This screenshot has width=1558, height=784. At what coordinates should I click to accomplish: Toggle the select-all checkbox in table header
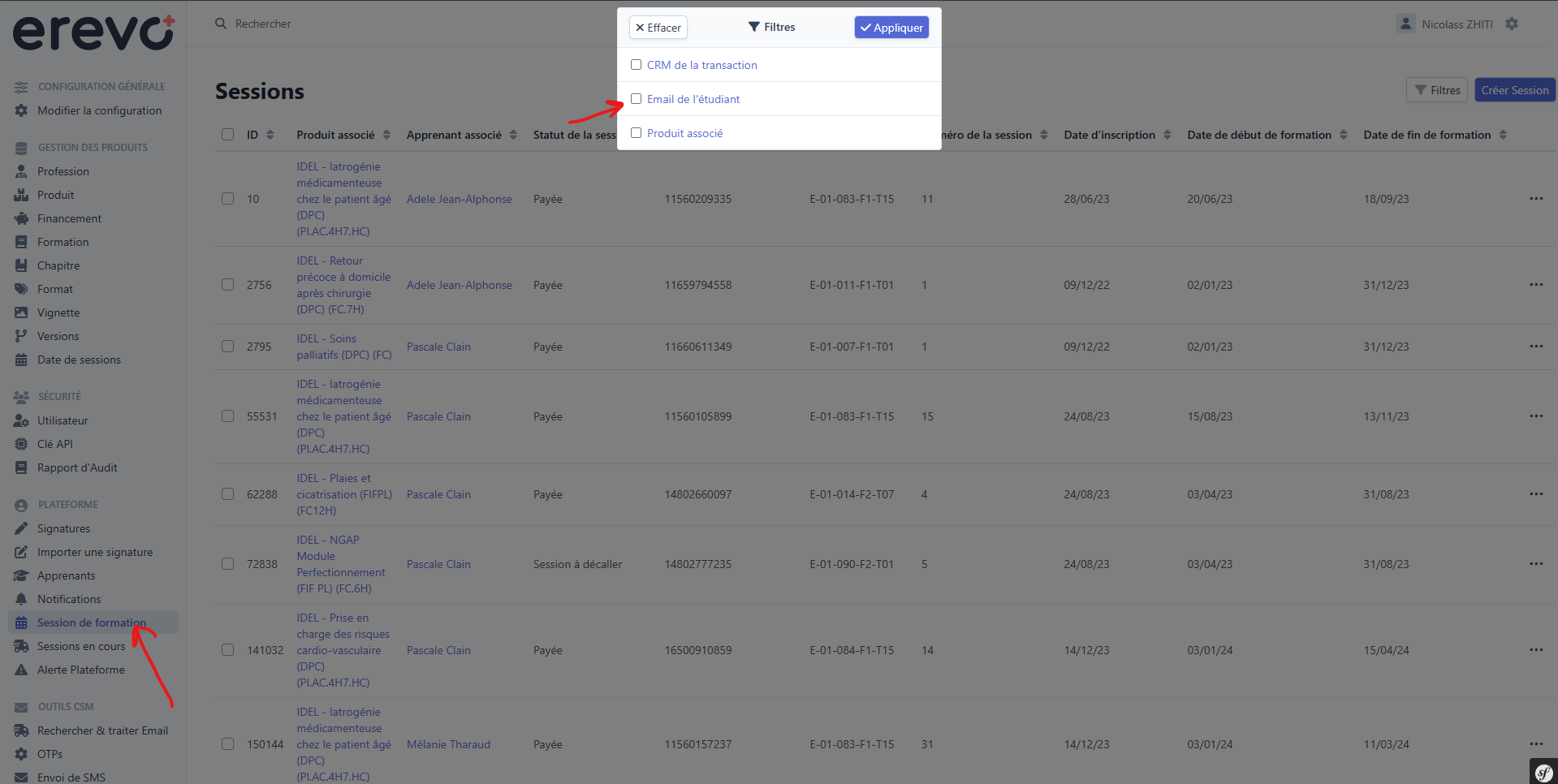tap(227, 135)
